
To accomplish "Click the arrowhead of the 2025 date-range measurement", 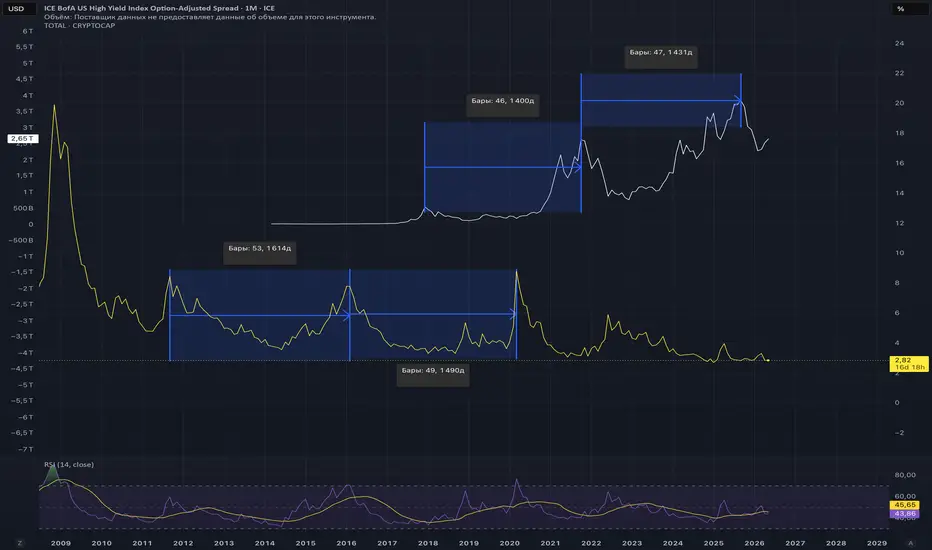I will click(x=738, y=100).
